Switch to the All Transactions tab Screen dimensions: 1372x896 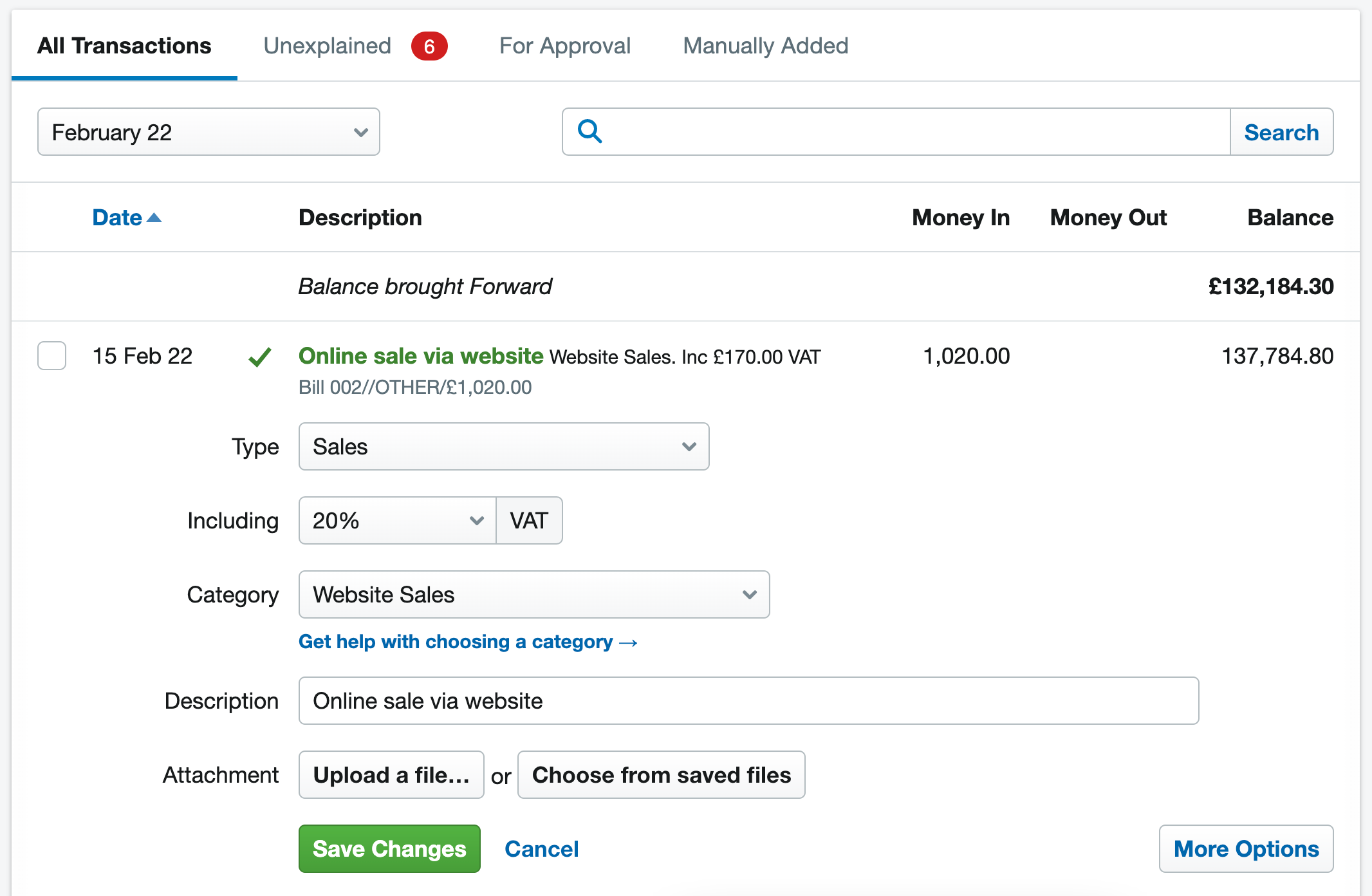pos(124,46)
